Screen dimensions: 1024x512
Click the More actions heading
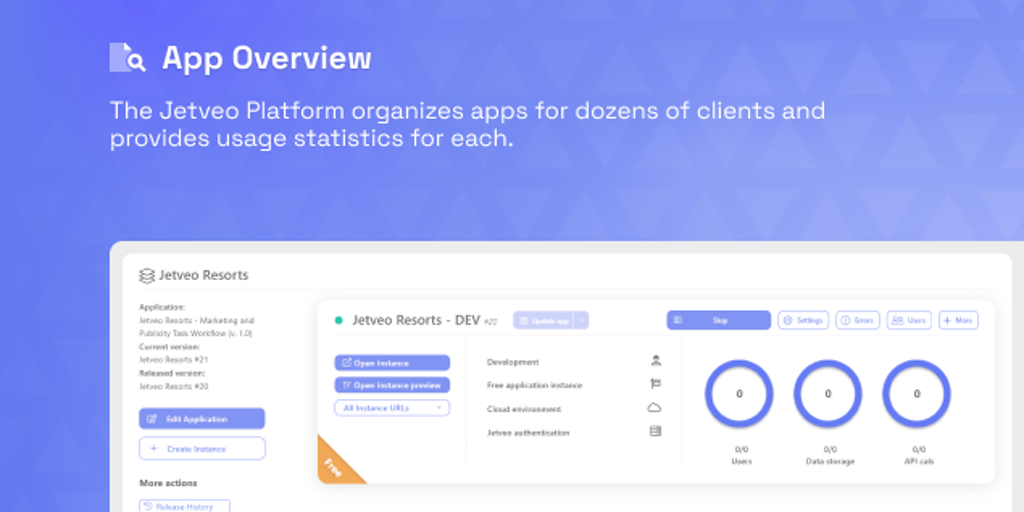click(168, 483)
